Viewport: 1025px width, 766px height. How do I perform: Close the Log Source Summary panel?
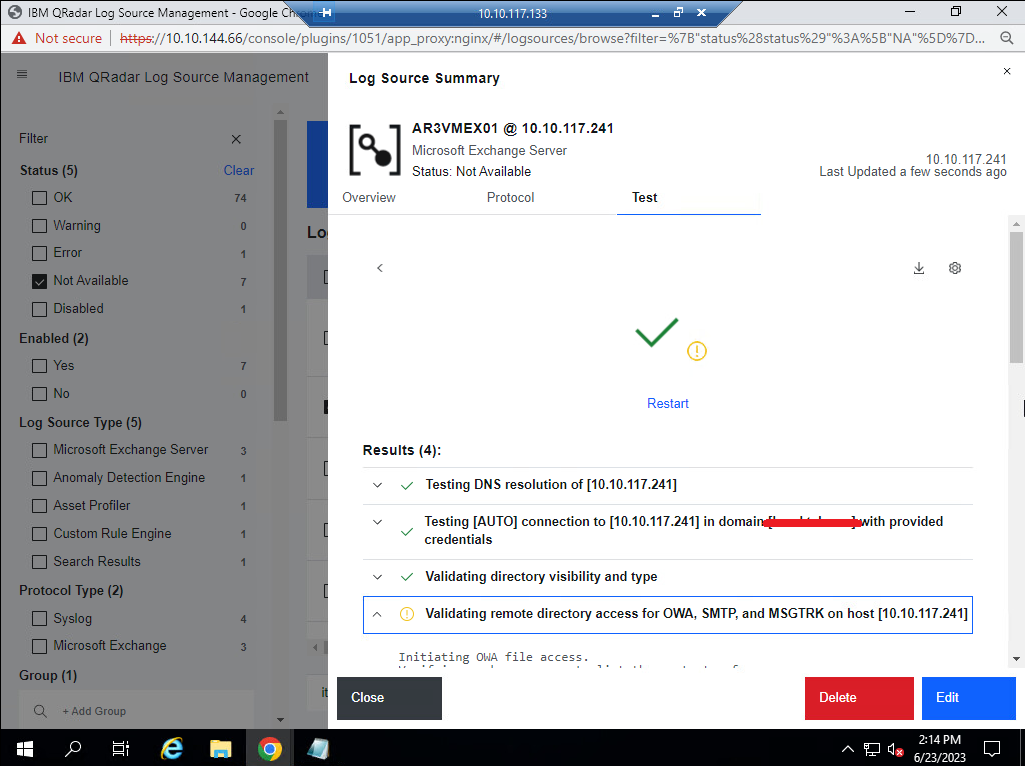tap(1007, 71)
